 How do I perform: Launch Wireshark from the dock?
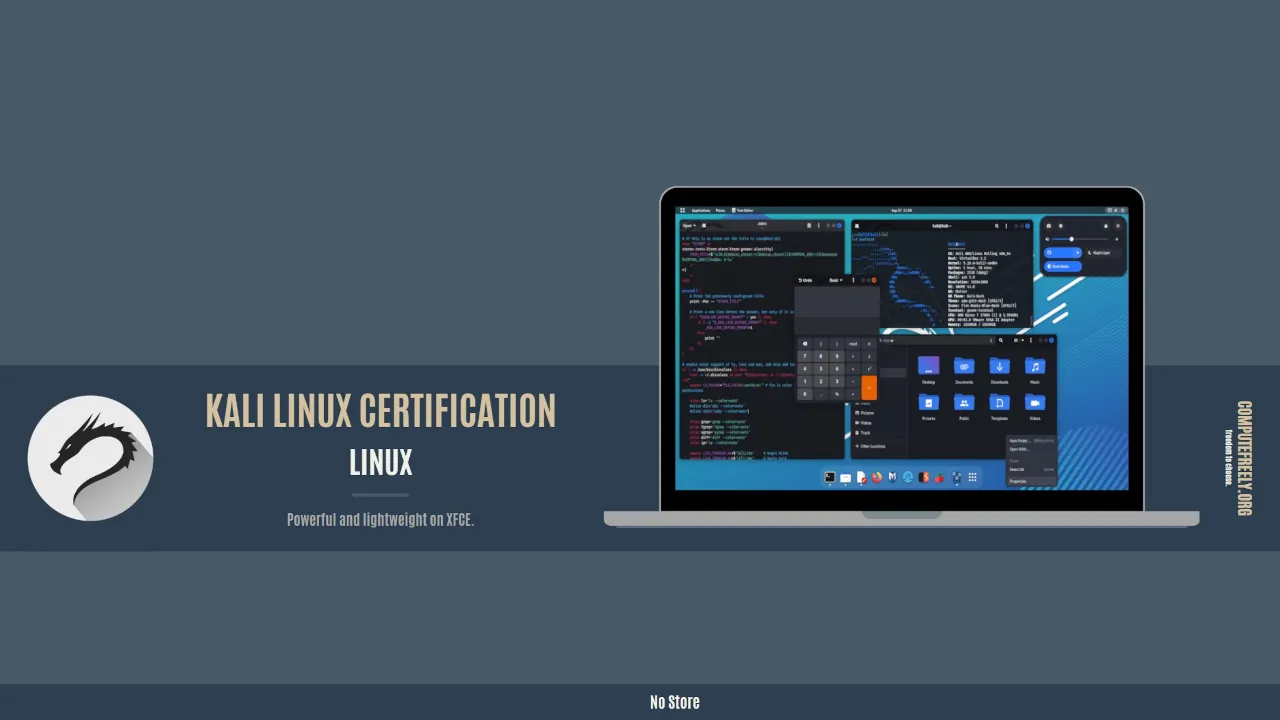point(908,477)
